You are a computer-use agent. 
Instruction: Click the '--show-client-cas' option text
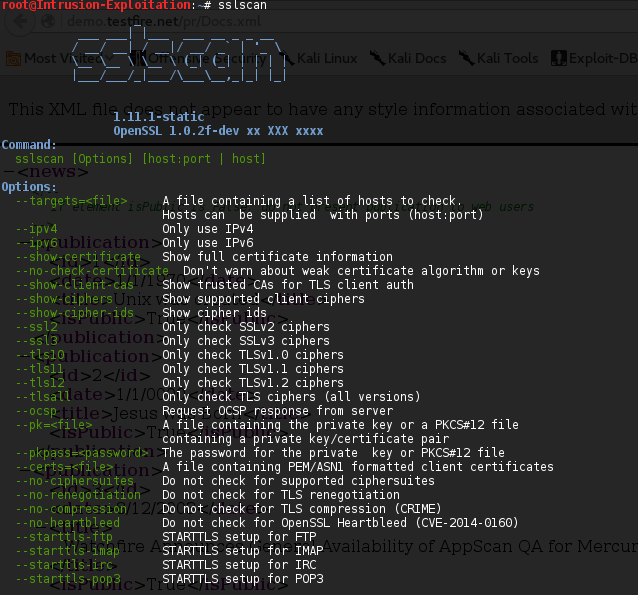point(74,285)
